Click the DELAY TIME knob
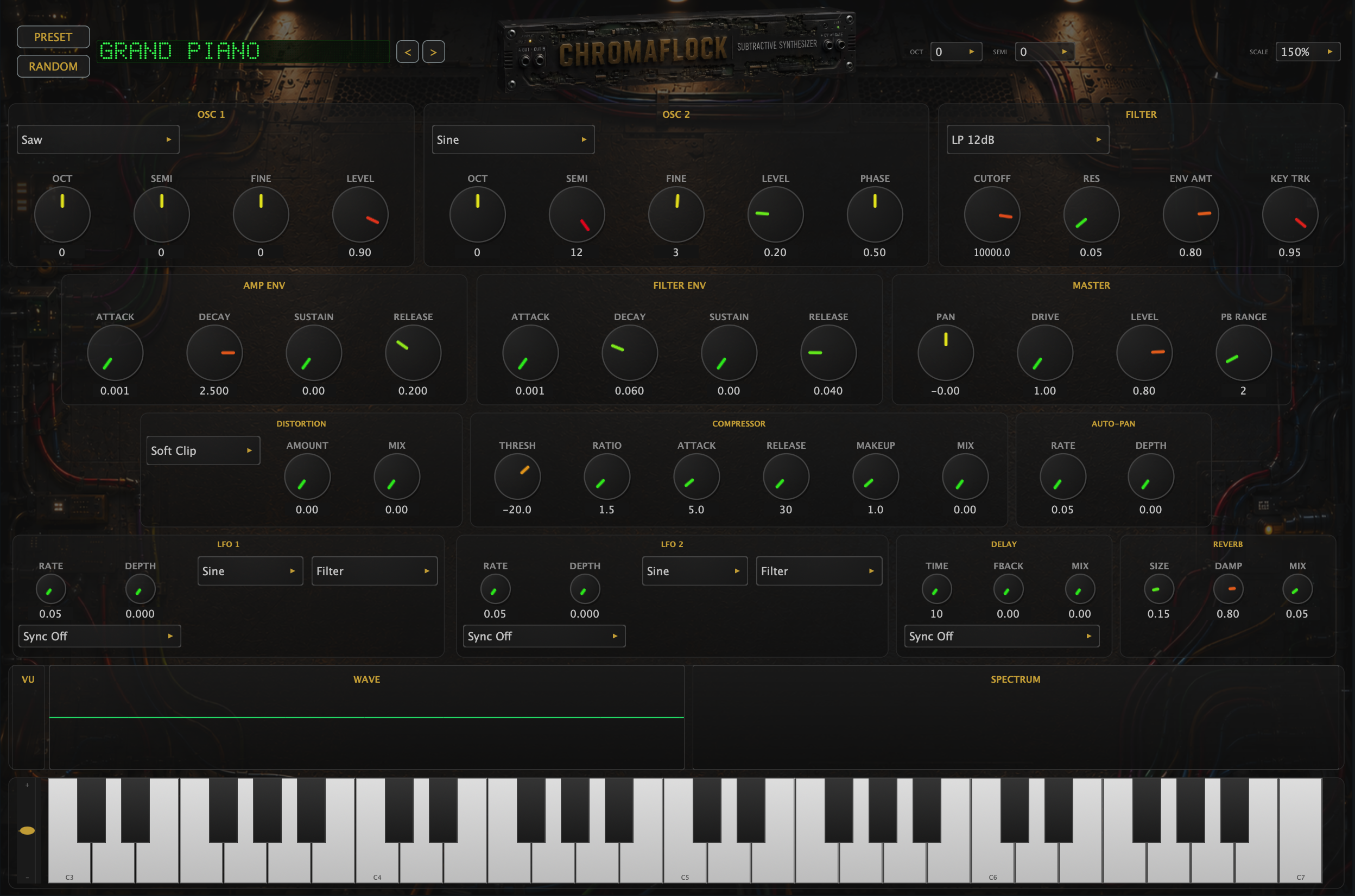 (936, 589)
